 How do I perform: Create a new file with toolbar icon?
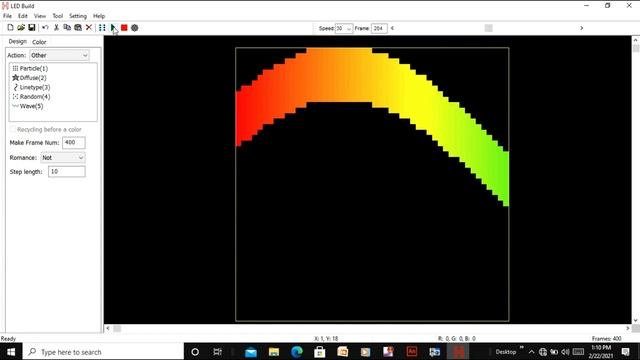click(x=10, y=27)
